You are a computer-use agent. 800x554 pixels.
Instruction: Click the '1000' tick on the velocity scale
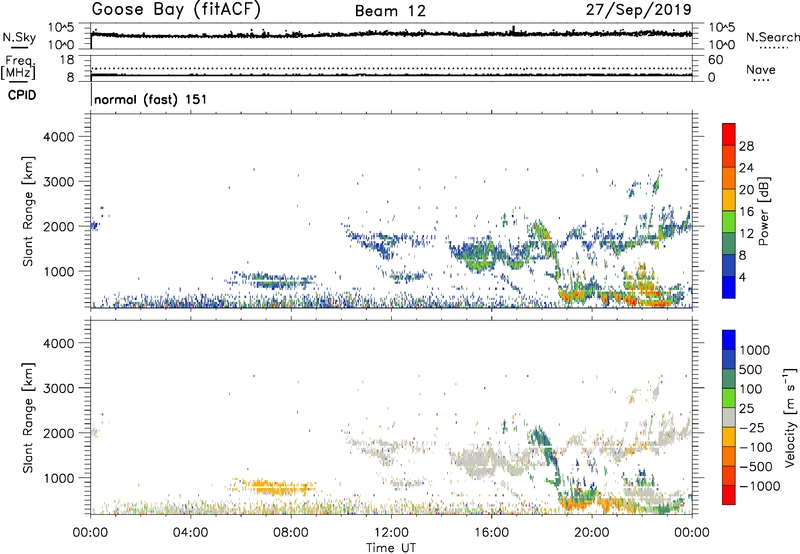coord(755,350)
